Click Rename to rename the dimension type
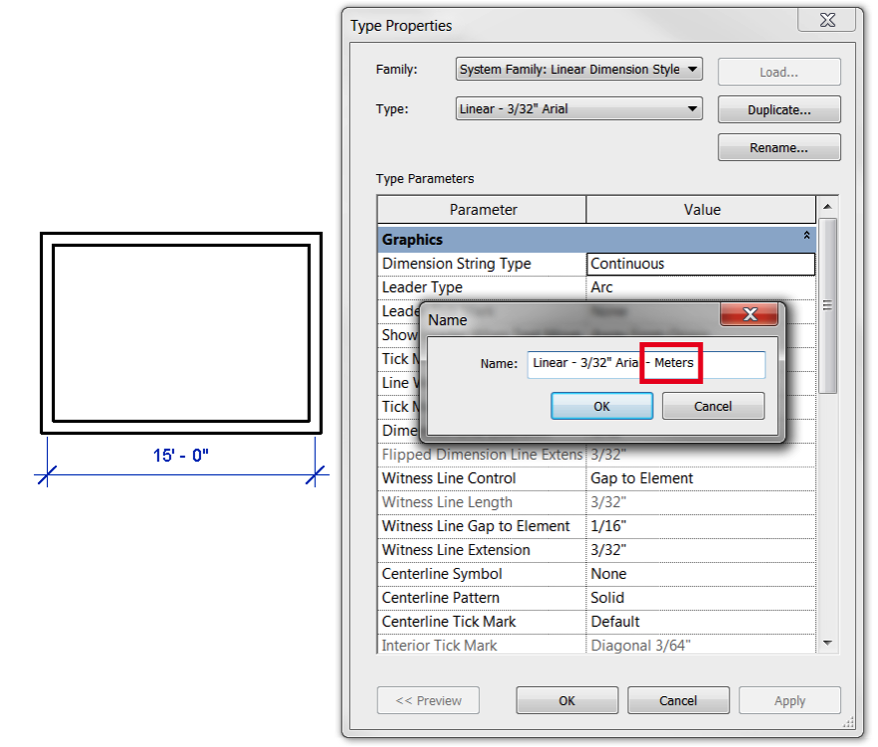The image size is (878, 747). pos(778,147)
